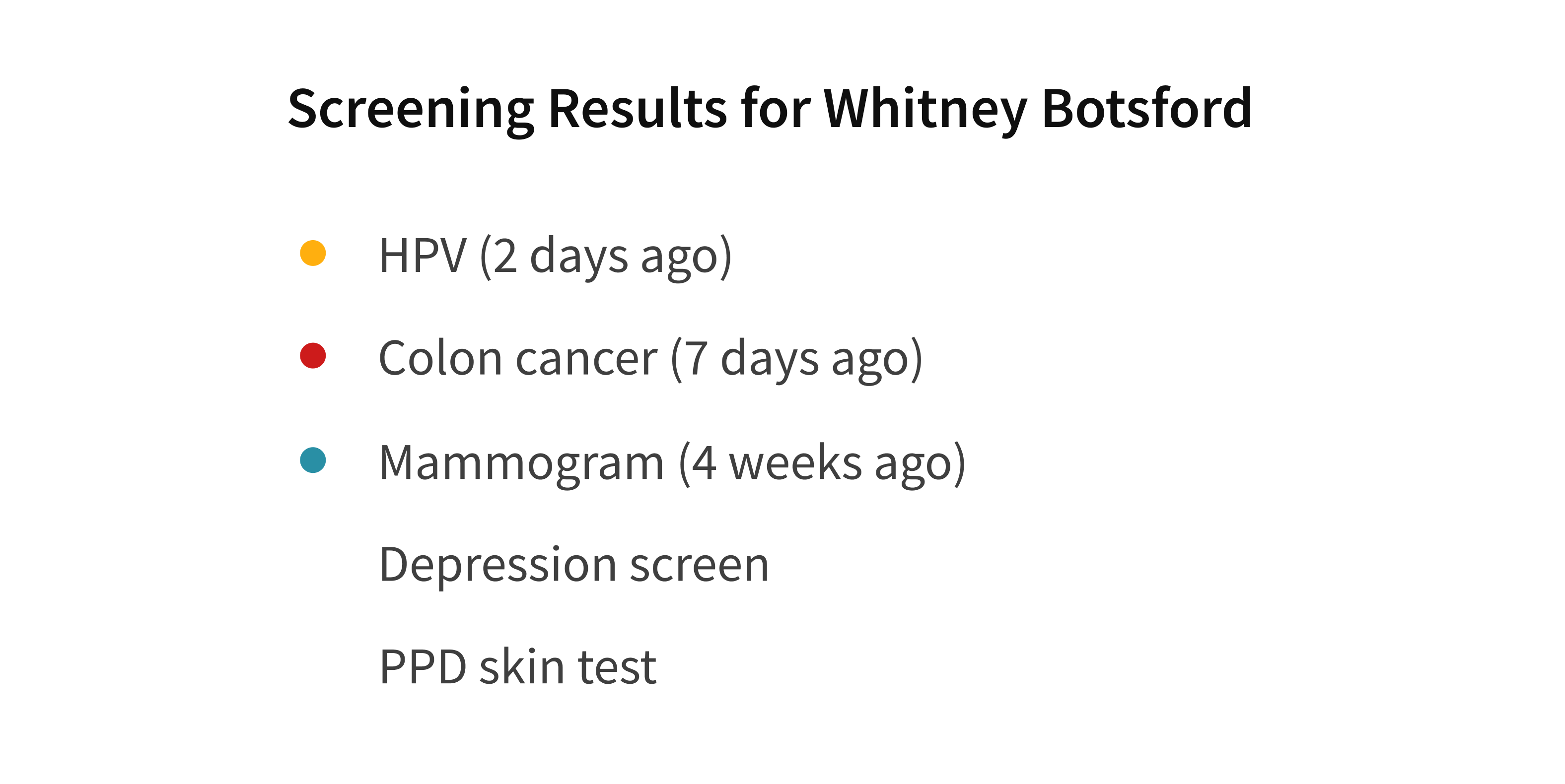
Task: Click the Screening Results heading
Action: tap(770, 109)
